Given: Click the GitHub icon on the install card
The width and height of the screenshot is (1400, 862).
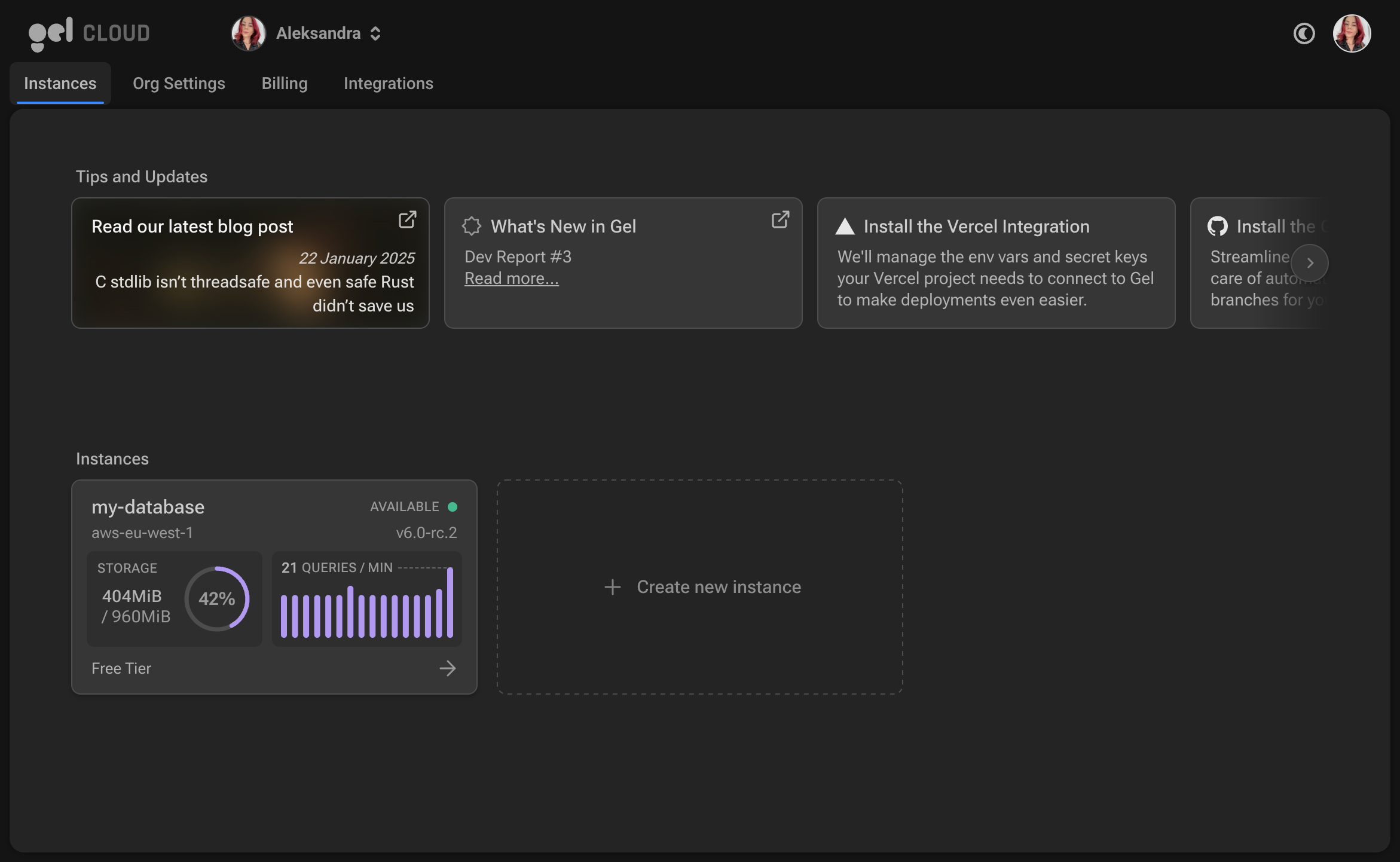Looking at the screenshot, I should coord(1217,226).
